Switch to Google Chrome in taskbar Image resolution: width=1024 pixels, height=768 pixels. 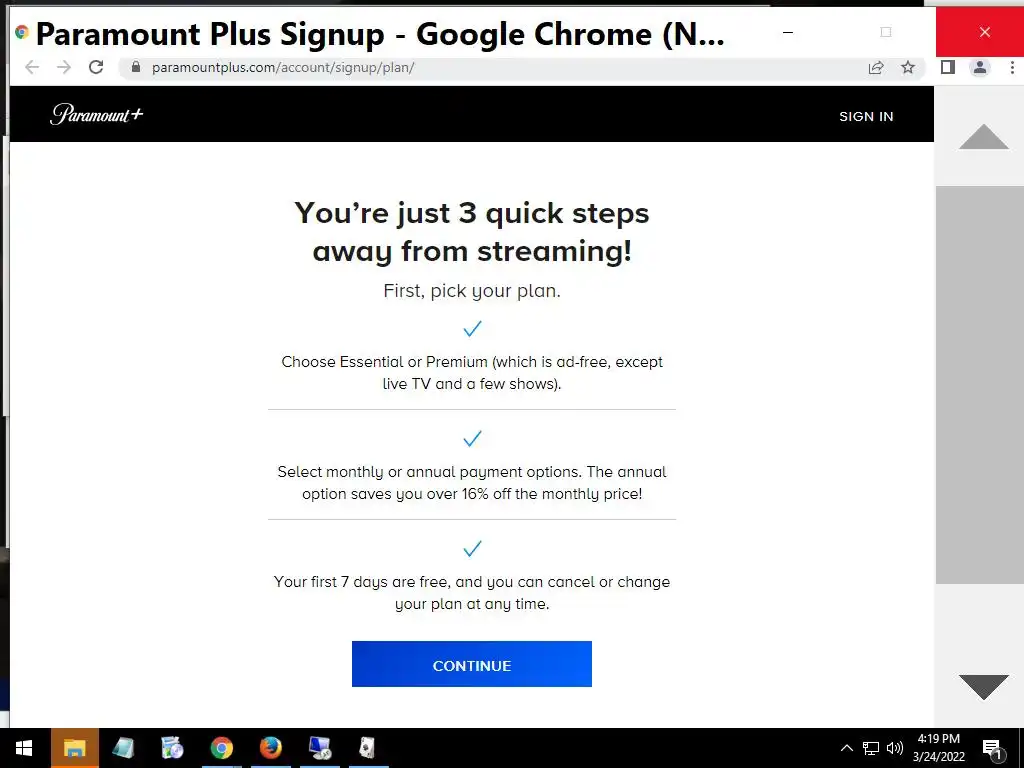pyautogui.click(x=221, y=748)
